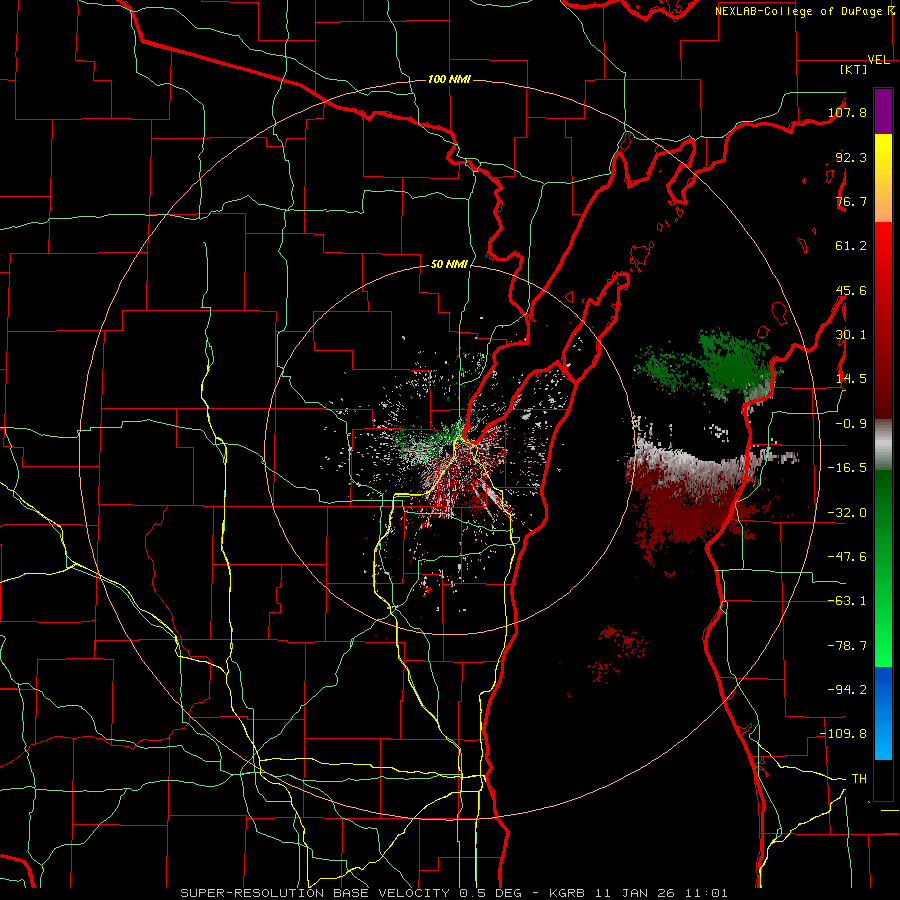The height and width of the screenshot is (900, 900).
Task: Select the -16.5 legend value
Action: click(847, 468)
